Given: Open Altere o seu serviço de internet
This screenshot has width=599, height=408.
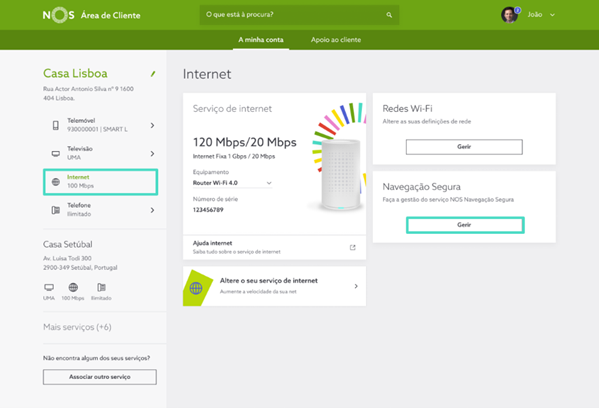Looking at the screenshot, I should 274,286.
